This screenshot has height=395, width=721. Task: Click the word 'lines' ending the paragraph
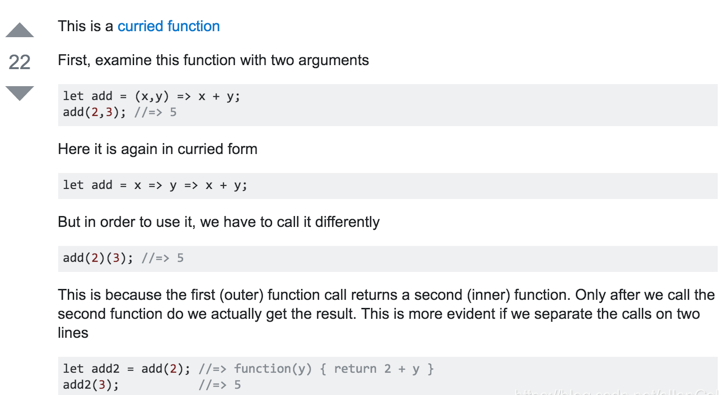(x=73, y=332)
